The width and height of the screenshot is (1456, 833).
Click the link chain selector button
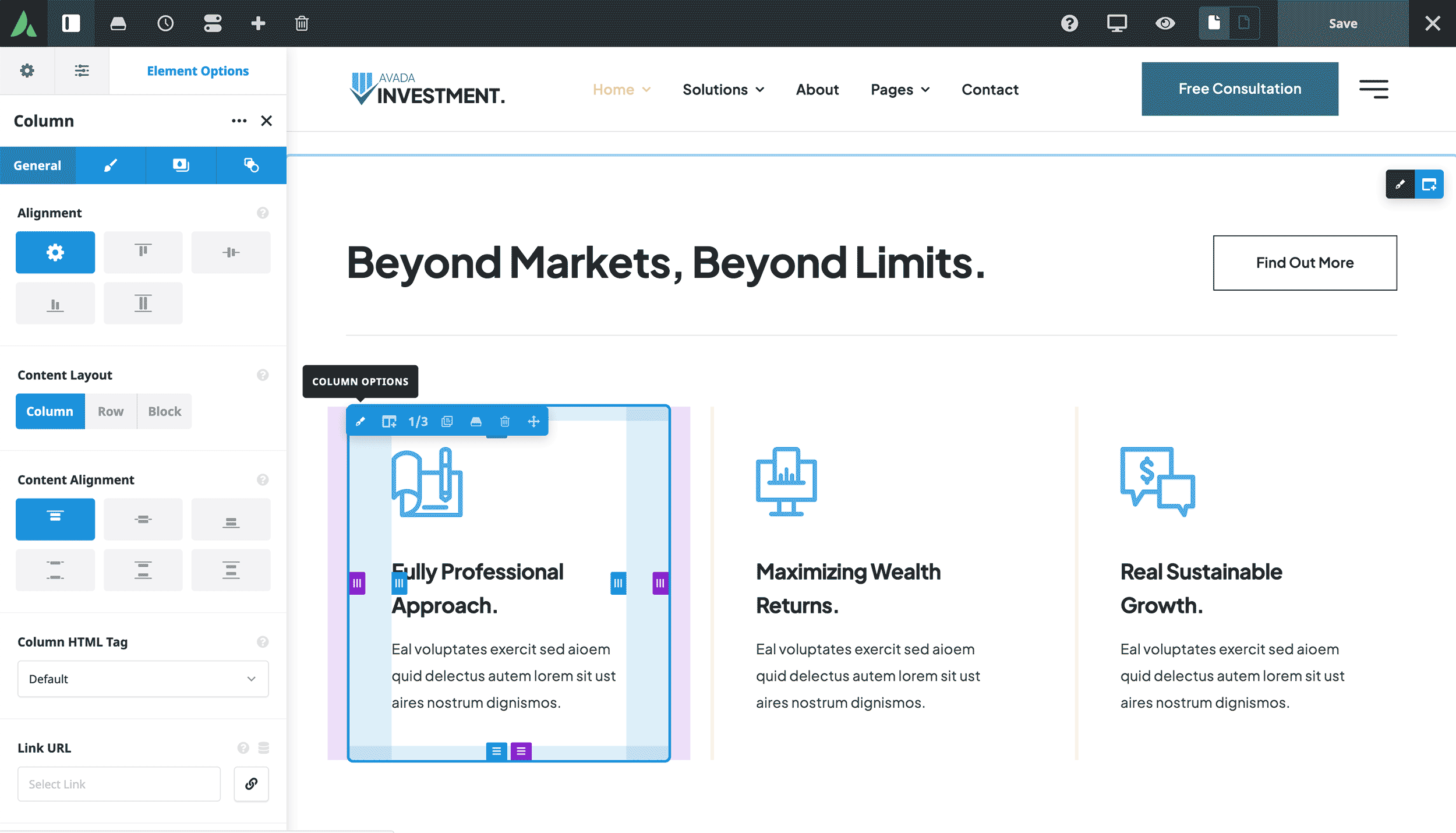pyautogui.click(x=251, y=784)
